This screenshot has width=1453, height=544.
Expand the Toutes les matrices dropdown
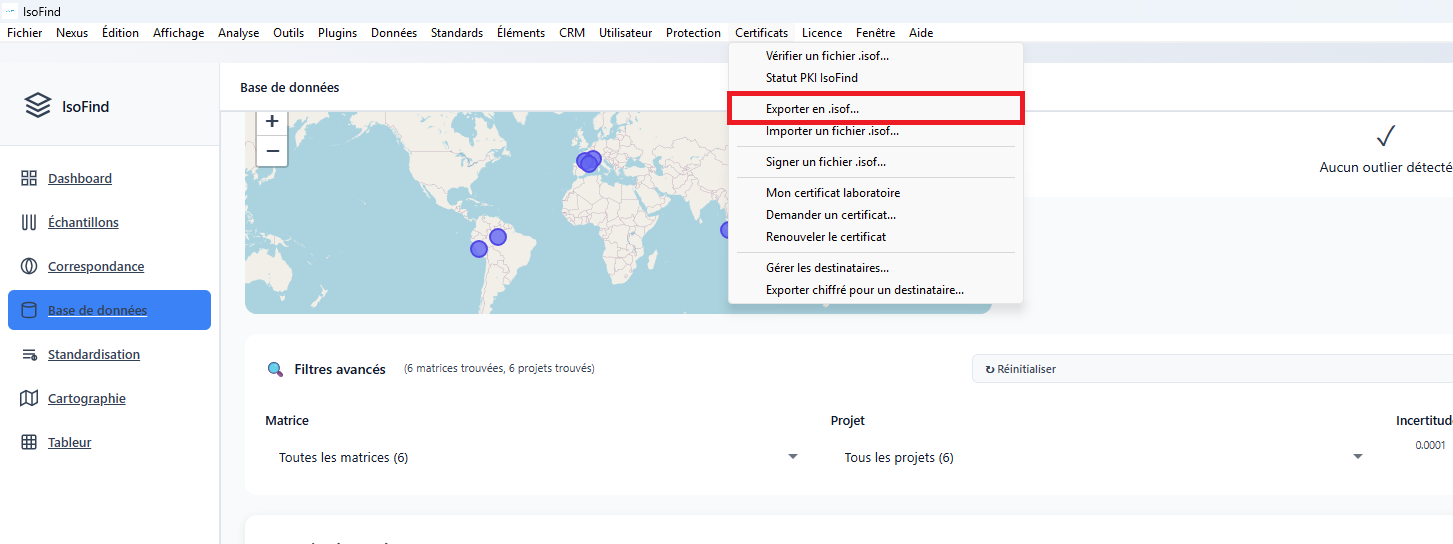pyautogui.click(x=537, y=457)
